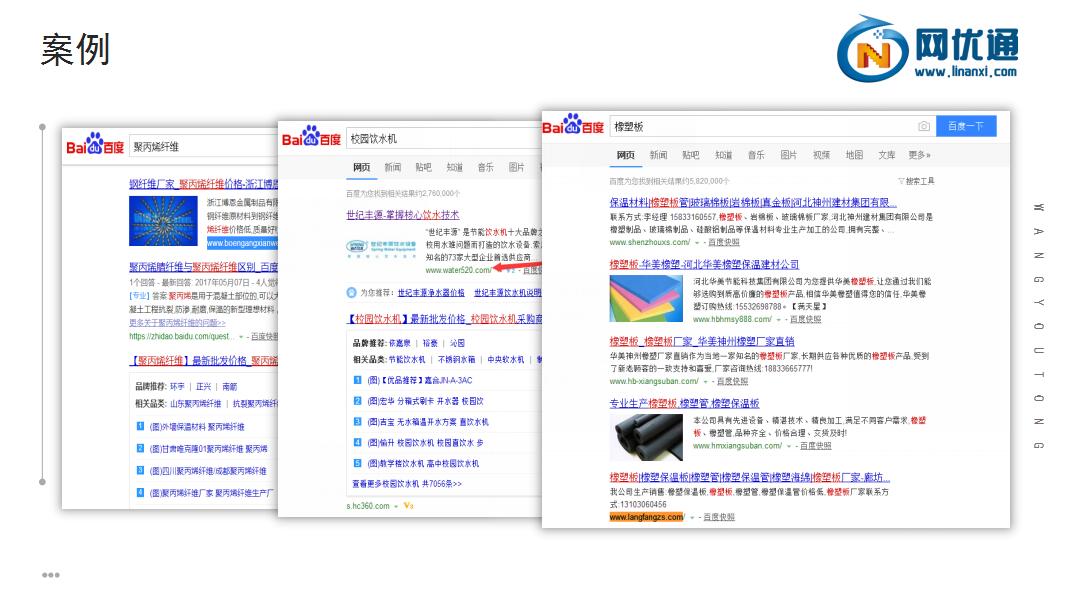
Task: Click the 聚丙烯纤维 search input field
Action: pyautogui.click(x=203, y=146)
